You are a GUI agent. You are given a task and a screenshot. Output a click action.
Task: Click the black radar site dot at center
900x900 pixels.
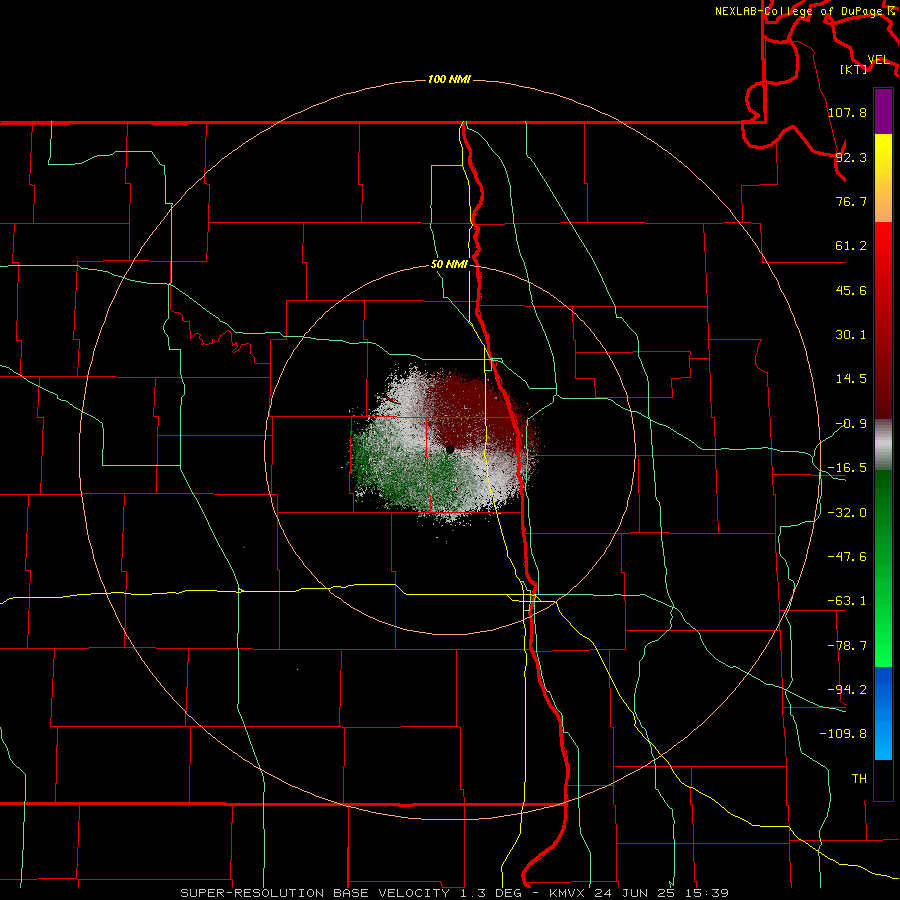pyautogui.click(x=450, y=449)
